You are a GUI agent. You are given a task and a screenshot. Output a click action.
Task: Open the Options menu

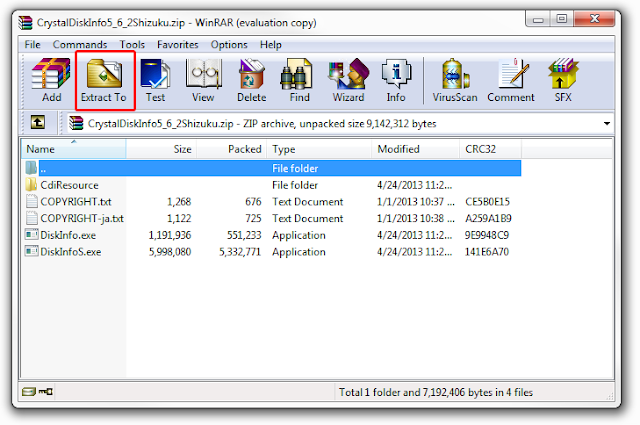[x=229, y=45]
